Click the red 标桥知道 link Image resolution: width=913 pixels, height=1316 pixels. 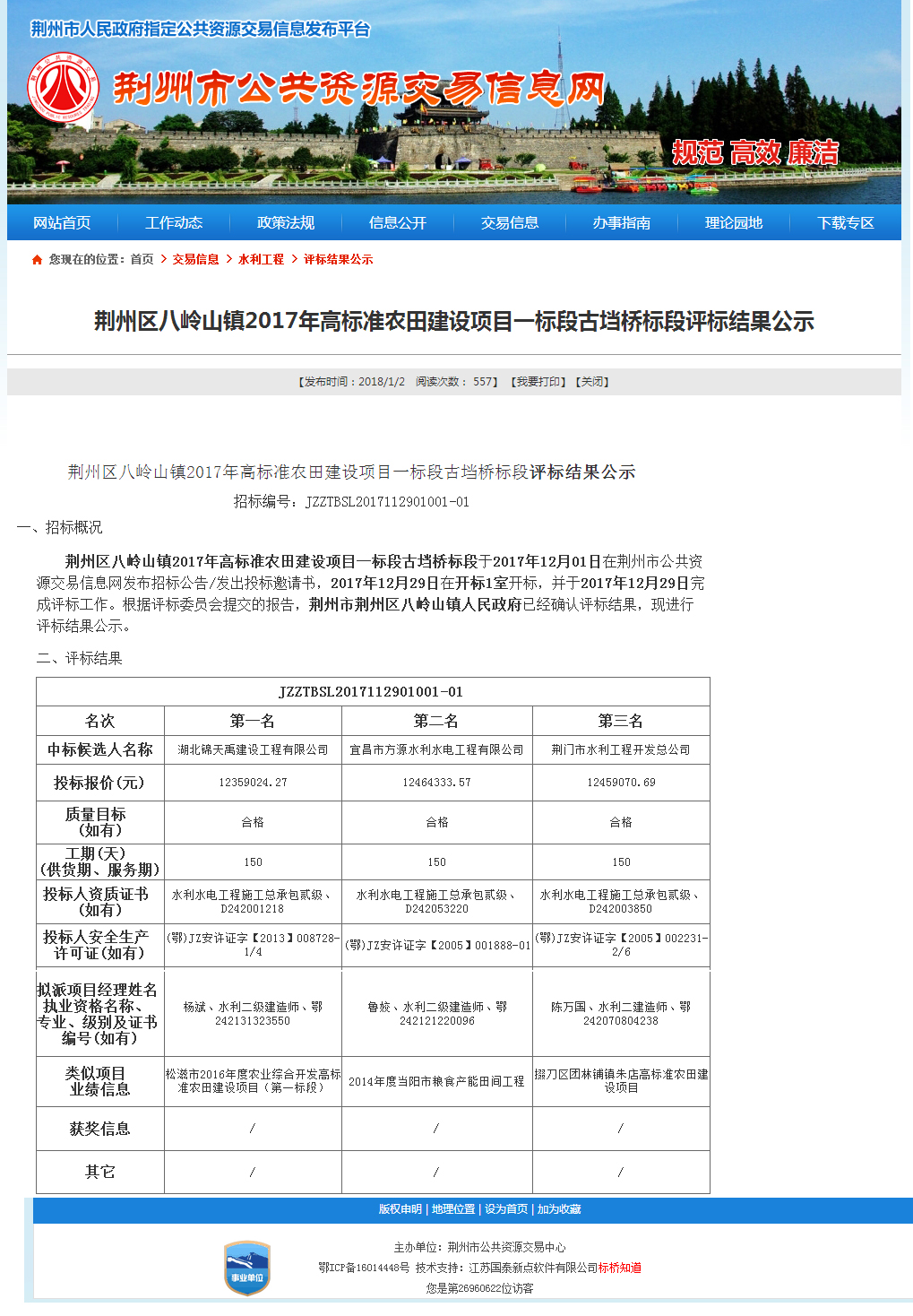[620, 1268]
